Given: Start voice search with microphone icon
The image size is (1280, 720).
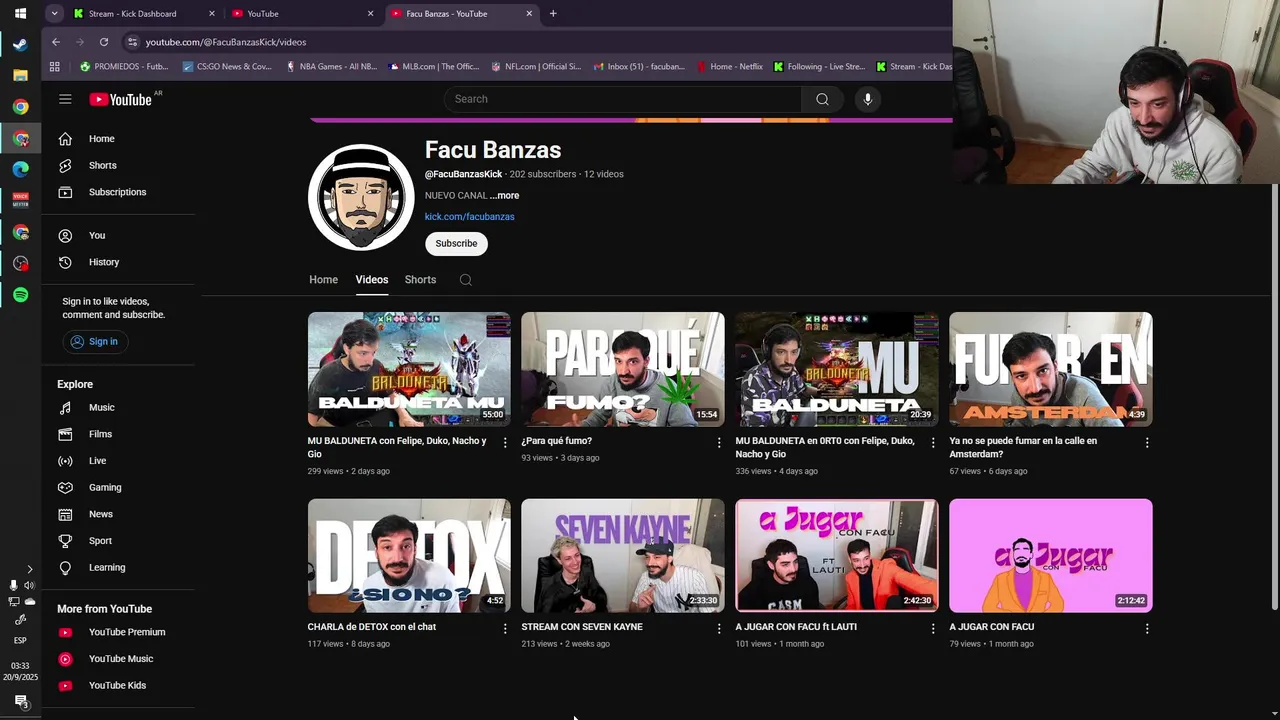Looking at the screenshot, I should (868, 99).
